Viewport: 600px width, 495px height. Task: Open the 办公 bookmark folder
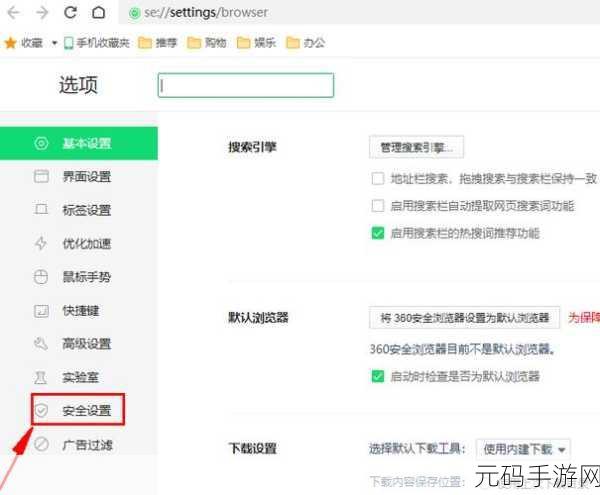pyautogui.click(x=305, y=43)
